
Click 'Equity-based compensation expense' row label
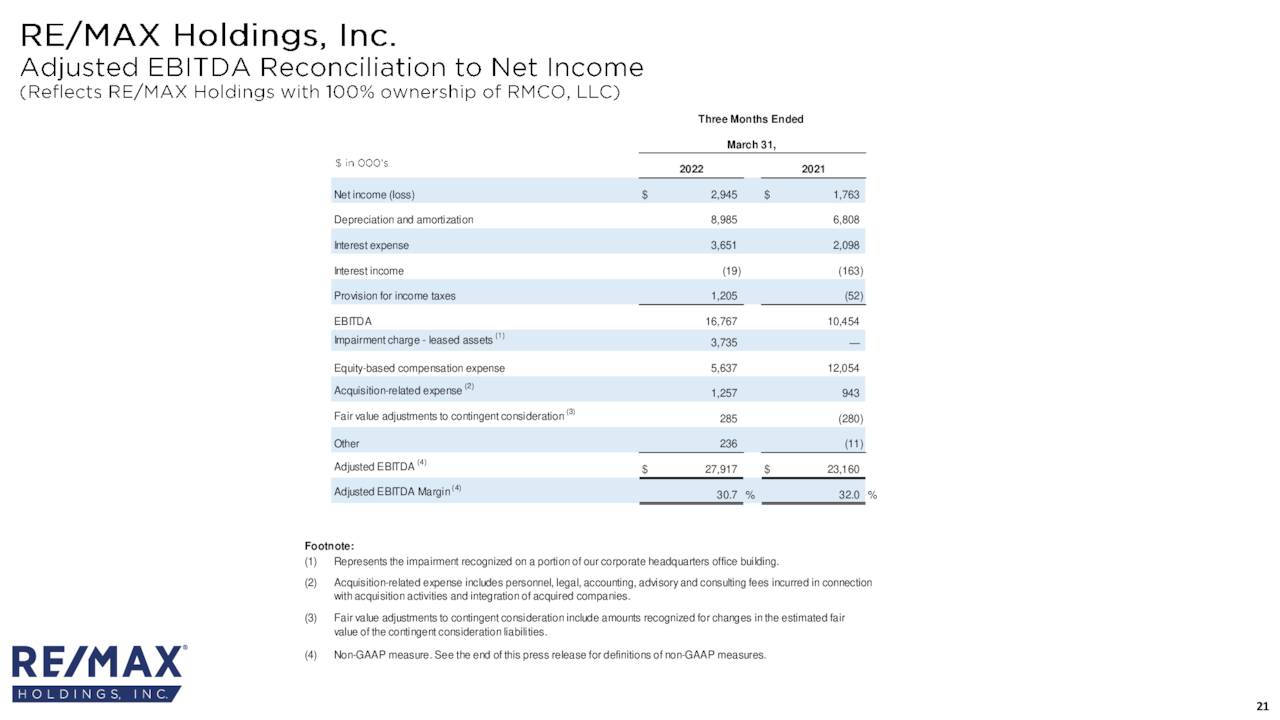coord(420,368)
